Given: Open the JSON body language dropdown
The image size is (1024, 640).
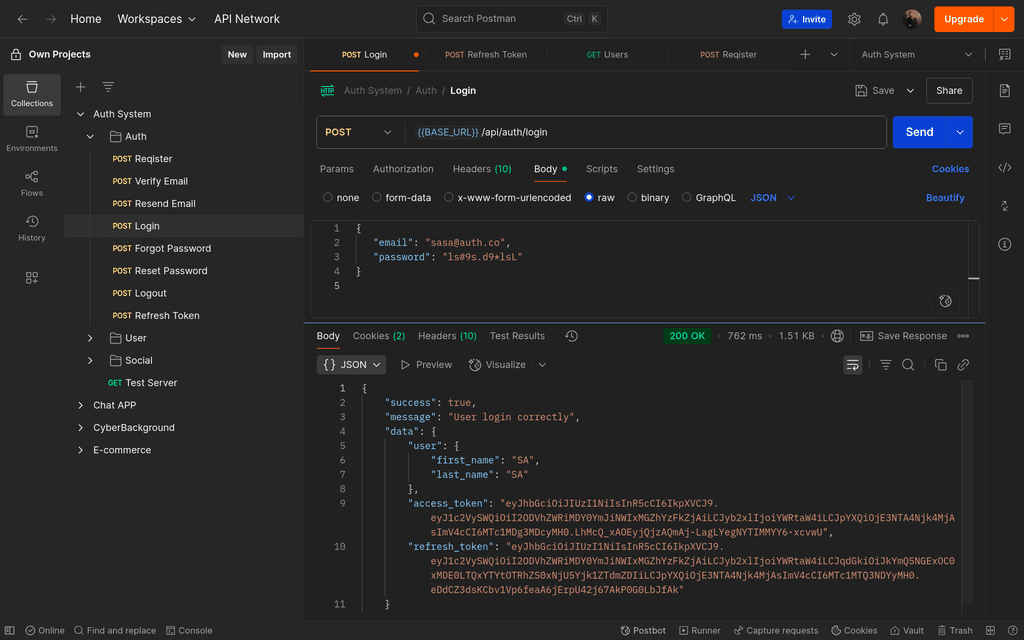Looking at the screenshot, I should click(x=773, y=197).
